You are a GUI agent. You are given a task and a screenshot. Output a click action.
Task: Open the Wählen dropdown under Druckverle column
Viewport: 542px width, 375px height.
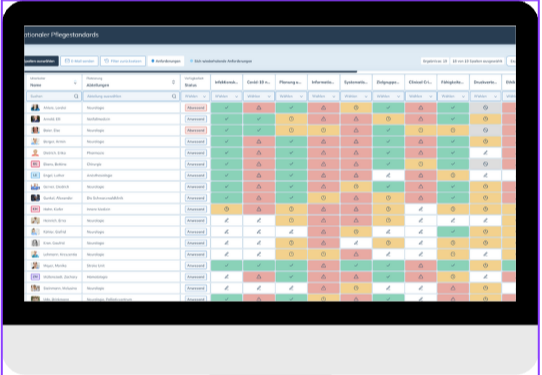pyautogui.click(x=485, y=96)
